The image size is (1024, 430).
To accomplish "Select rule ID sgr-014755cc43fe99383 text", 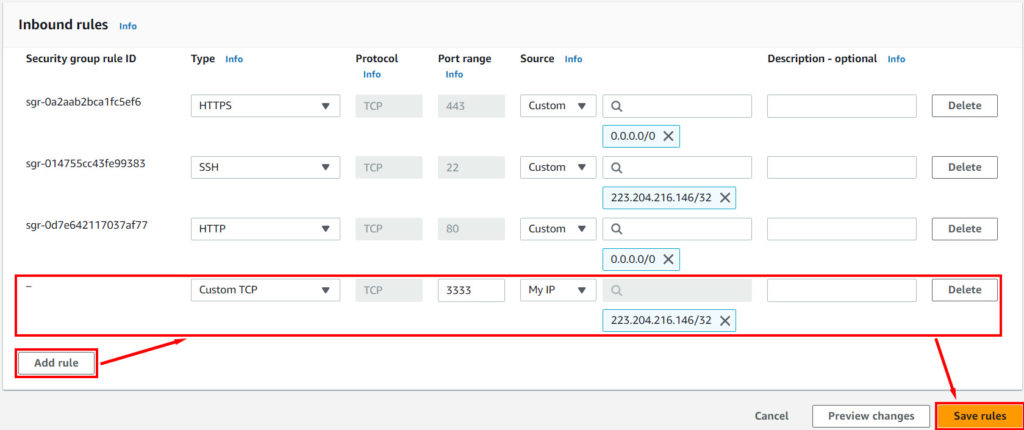I will coord(86,163).
